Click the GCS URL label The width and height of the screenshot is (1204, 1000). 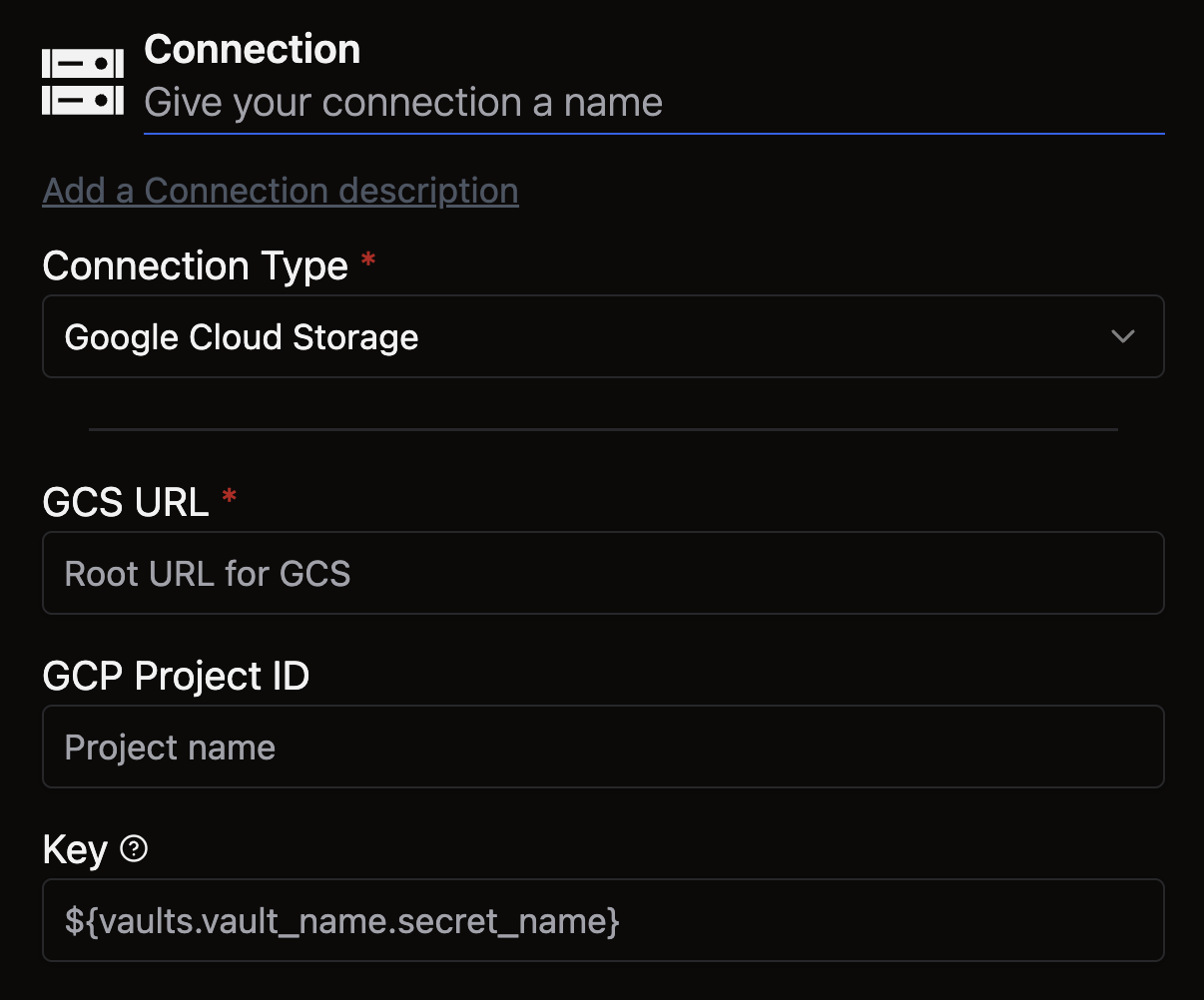(126, 502)
